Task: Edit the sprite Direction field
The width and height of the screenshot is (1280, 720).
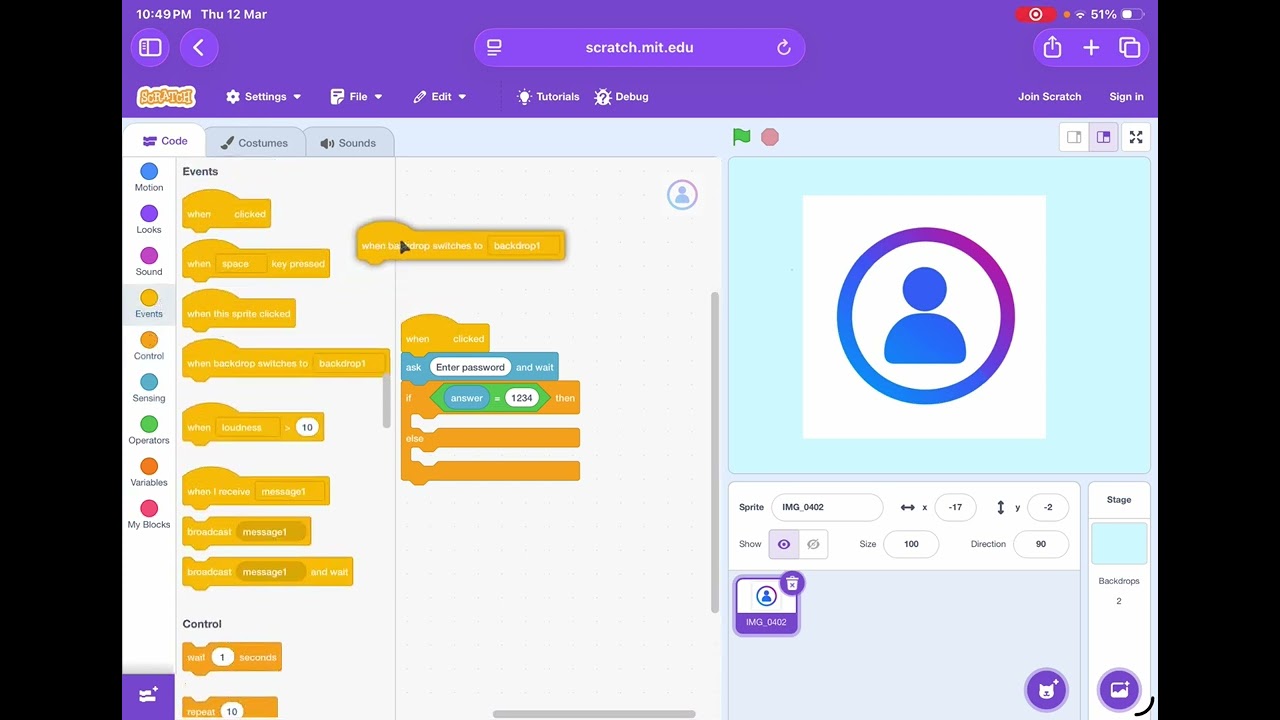Action: [x=1041, y=544]
